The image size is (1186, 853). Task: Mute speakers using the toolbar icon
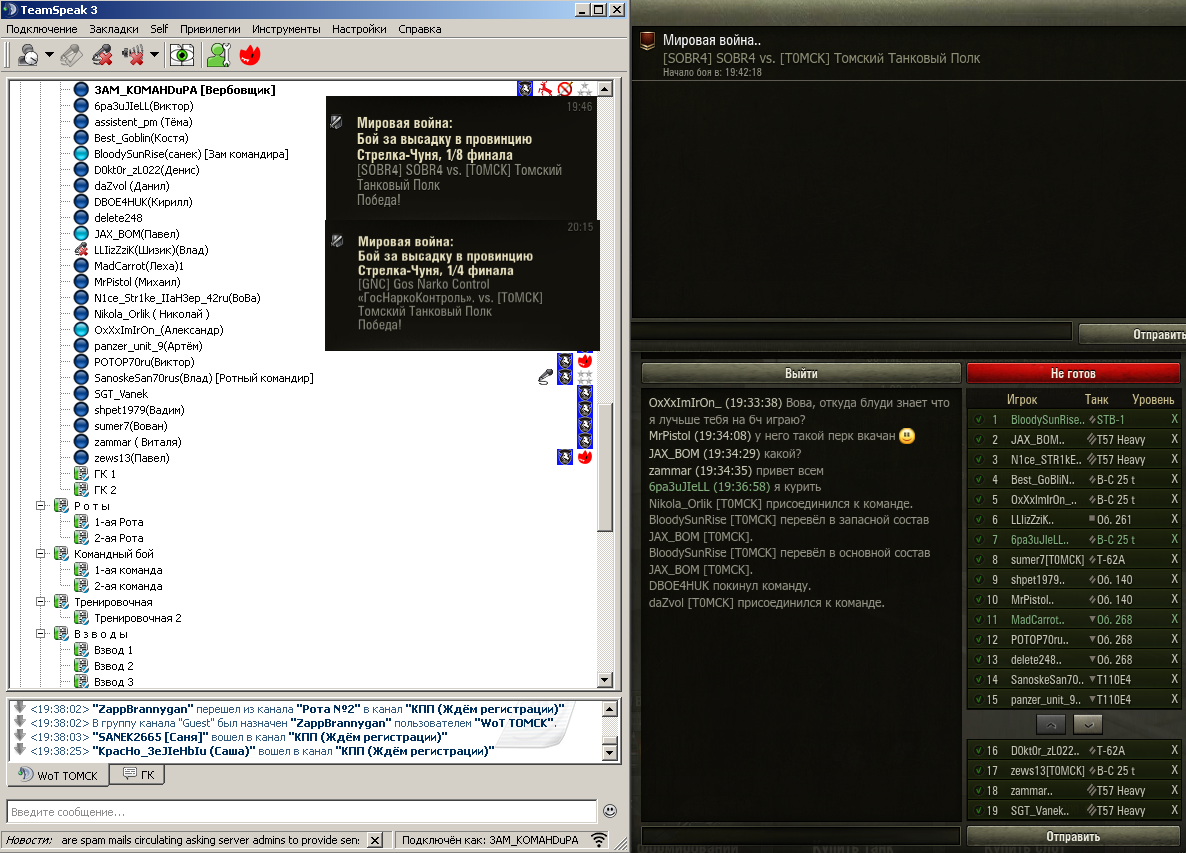click(133, 55)
